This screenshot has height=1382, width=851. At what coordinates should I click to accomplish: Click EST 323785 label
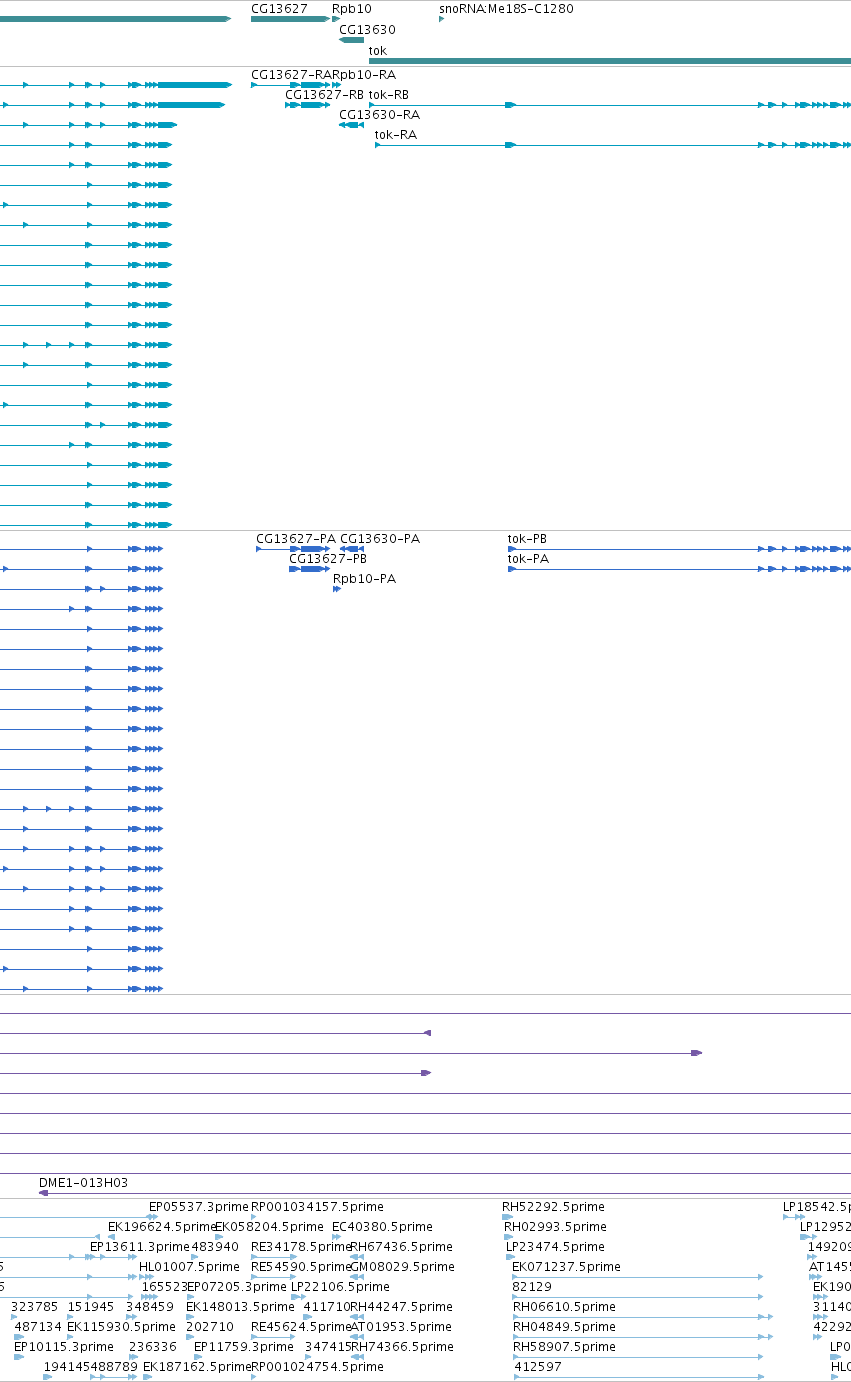click(x=34, y=1306)
